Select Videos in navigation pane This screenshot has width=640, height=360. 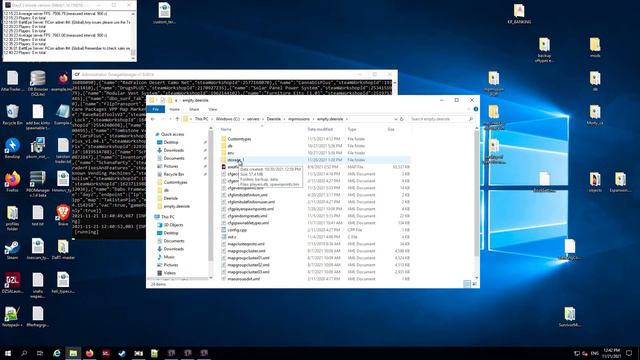click(x=169, y=273)
